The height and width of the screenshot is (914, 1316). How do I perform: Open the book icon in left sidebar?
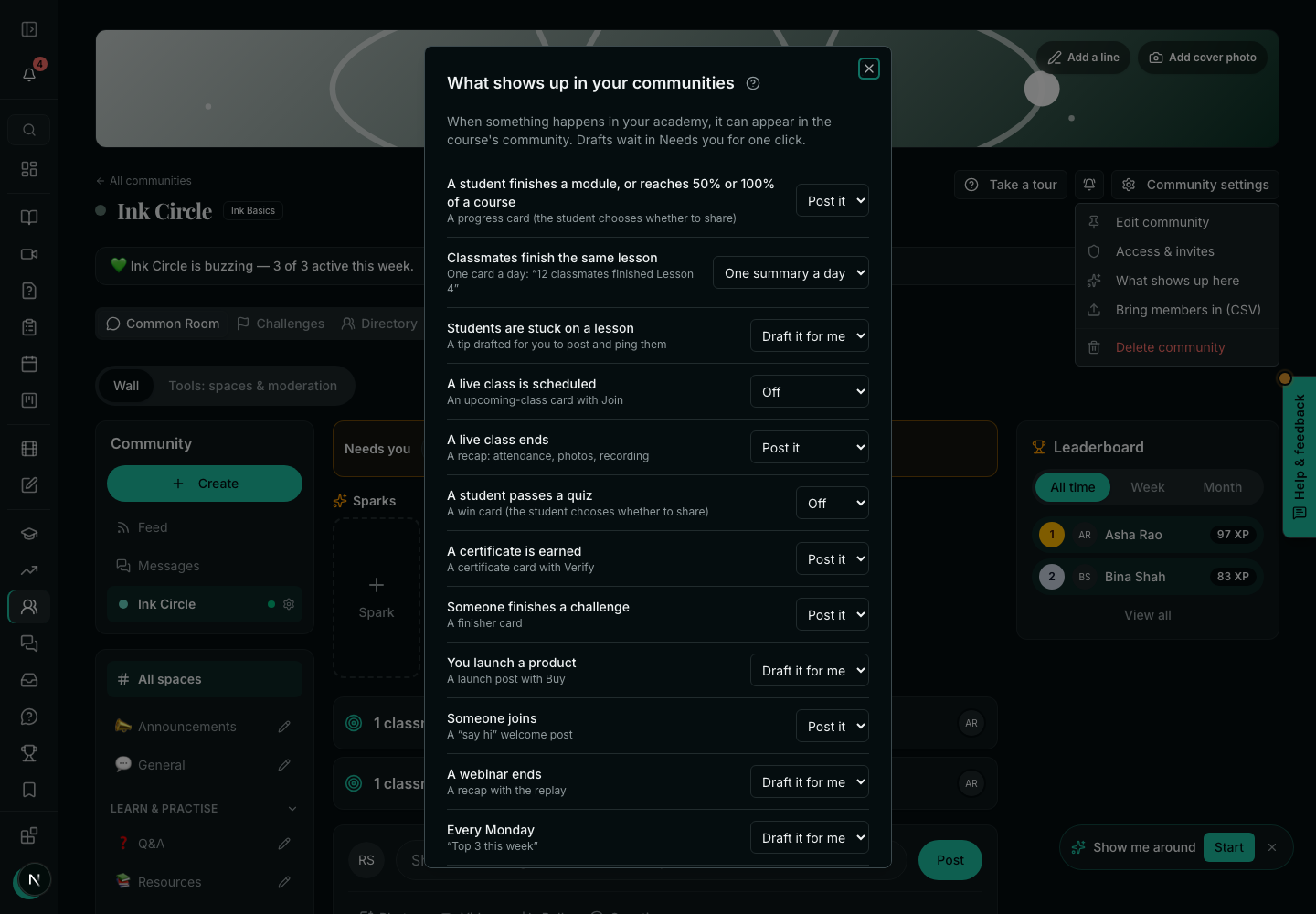point(29,218)
